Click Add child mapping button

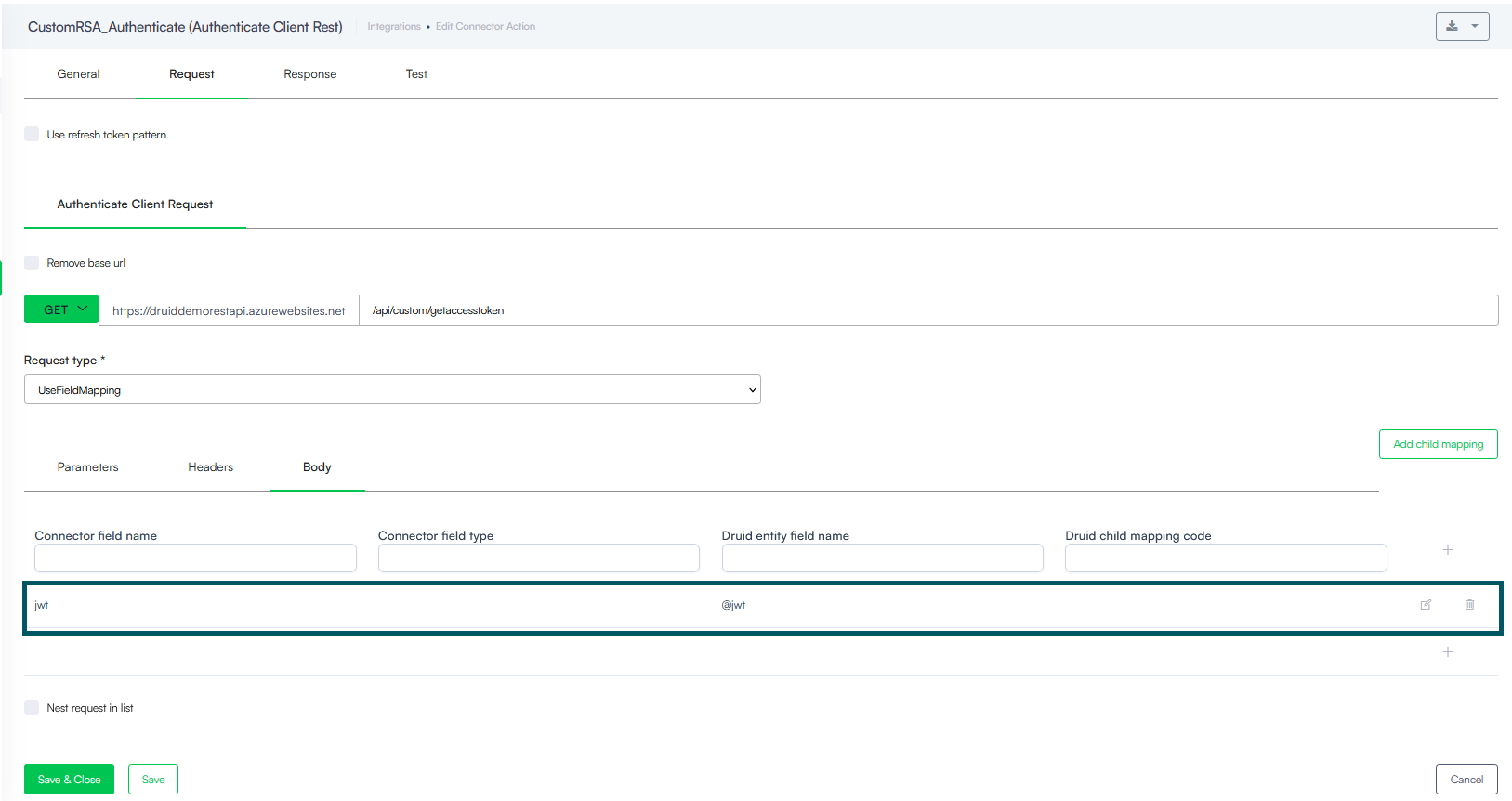(x=1438, y=444)
